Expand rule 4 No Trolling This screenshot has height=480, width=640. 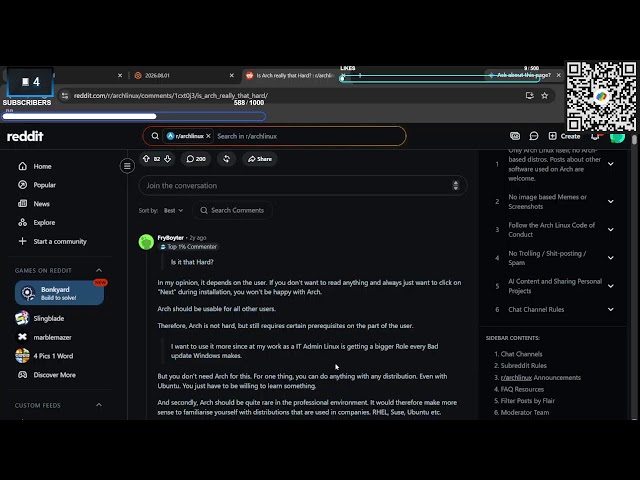(611, 258)
